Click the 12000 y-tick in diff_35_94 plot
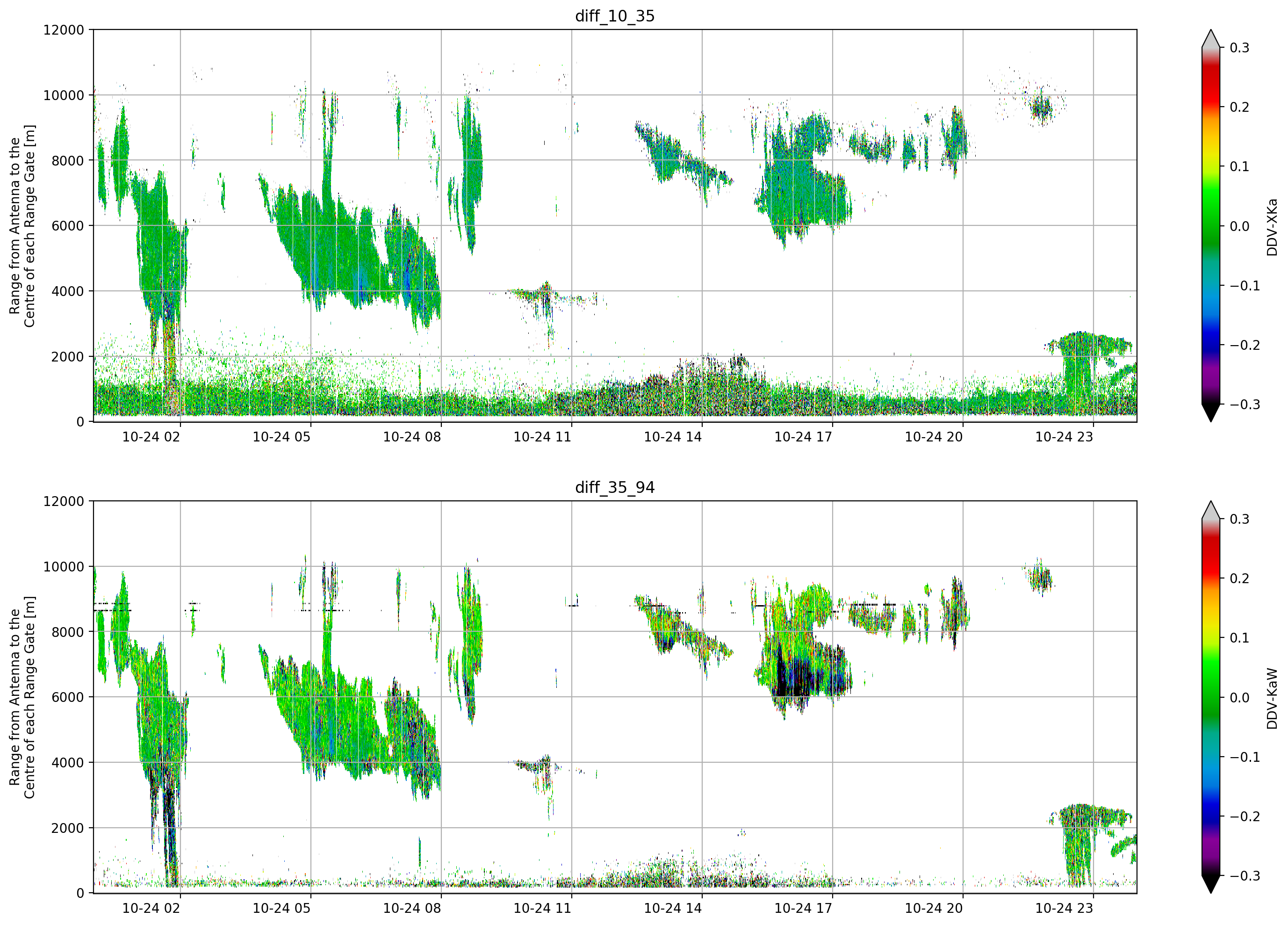Image resolution: width=1288 pixels, height=925 pixels. pyautogui.click(x=64, y=501)
